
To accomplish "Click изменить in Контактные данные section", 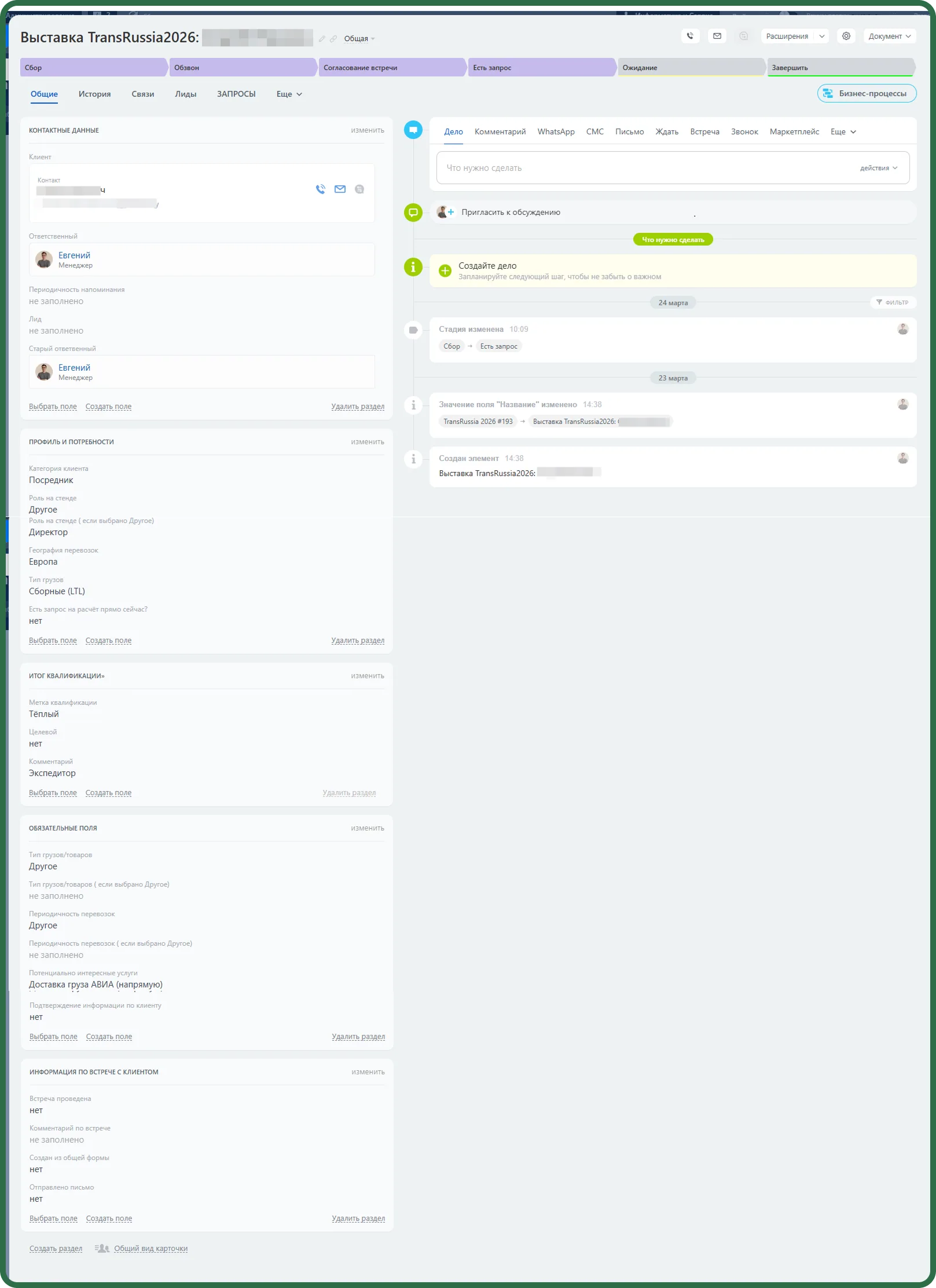I will pyautogui.click(x=367, y=130).
